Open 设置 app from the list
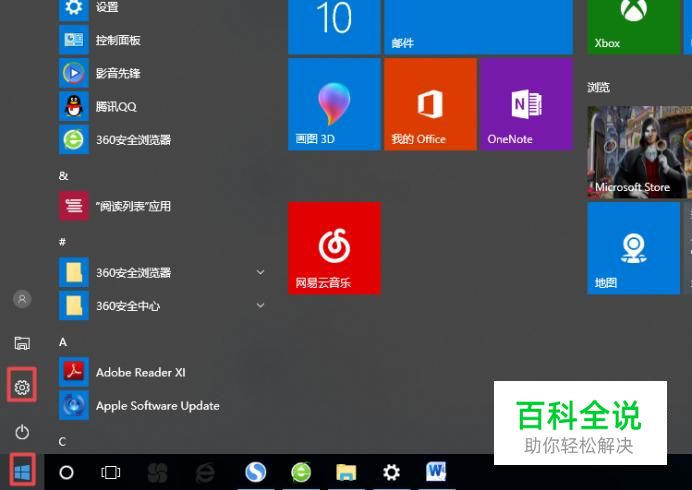This screenshot has width=692, height=490. coord(163,8)
